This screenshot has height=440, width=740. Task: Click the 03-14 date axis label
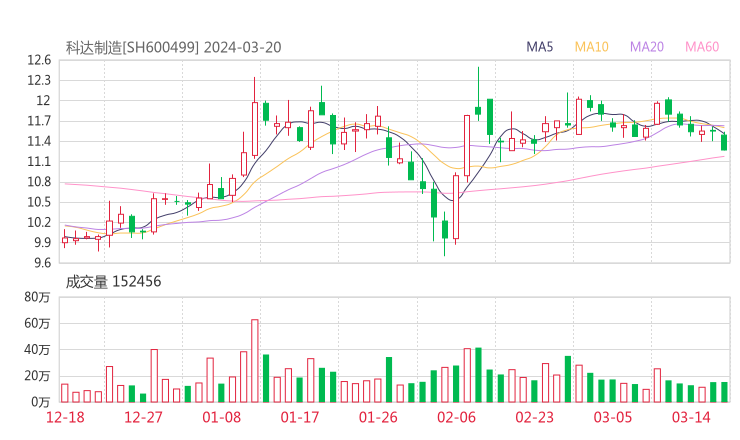click(x=691, y=417)
